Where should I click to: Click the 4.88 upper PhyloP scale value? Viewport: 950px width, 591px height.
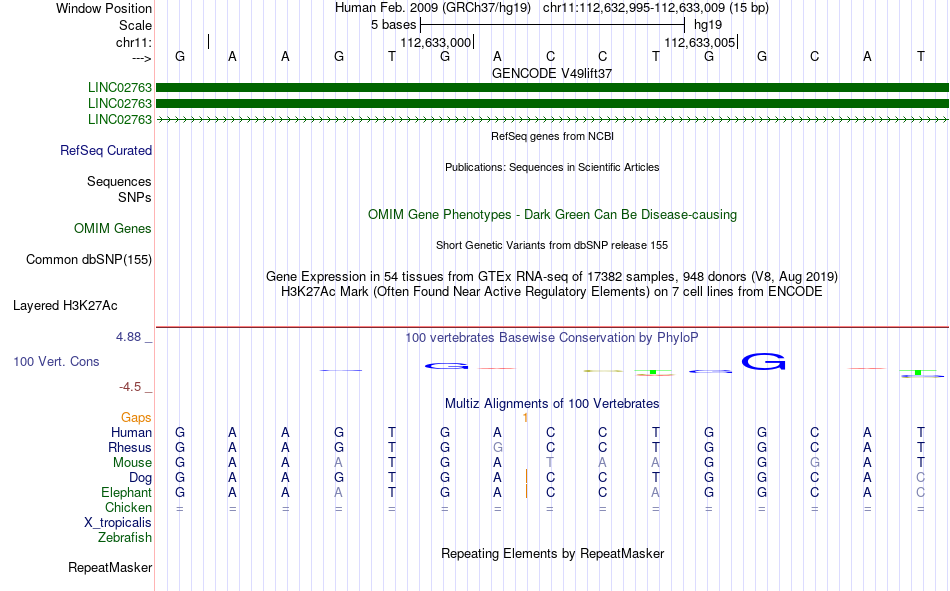pyautogui.click(x=128, y=336)
